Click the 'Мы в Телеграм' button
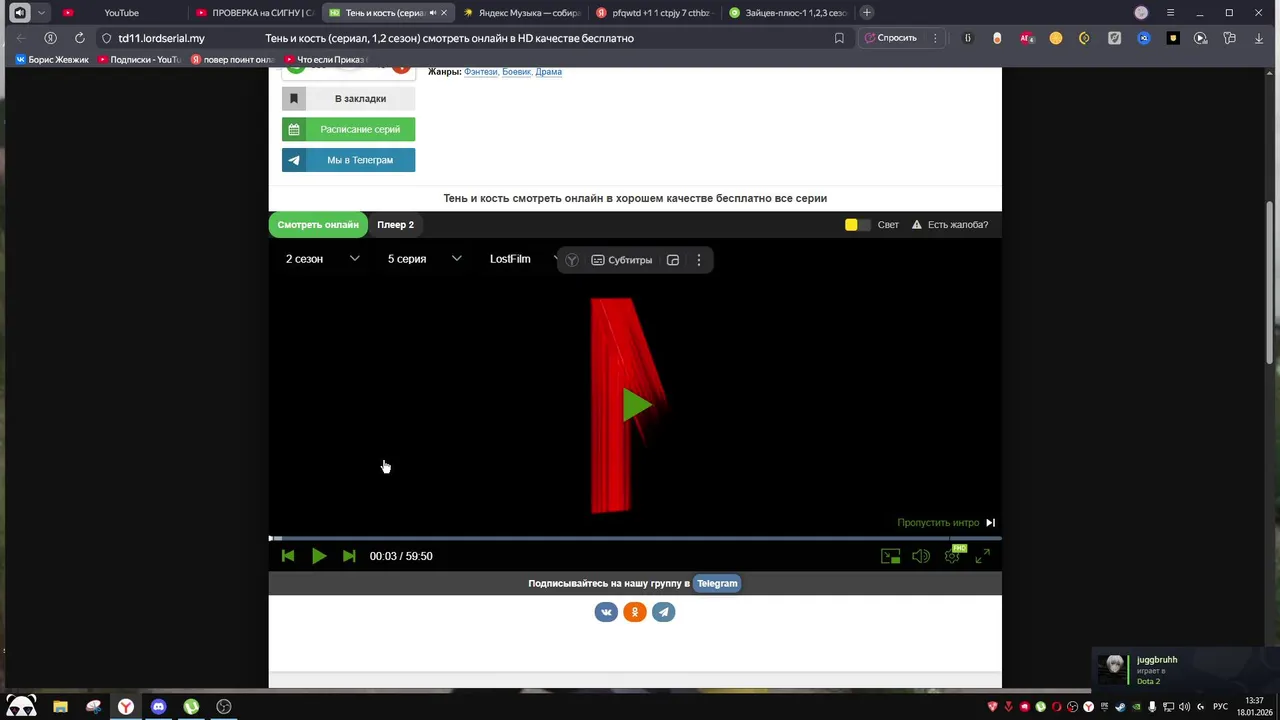Screen dimensions: 1280x720 click(x=348, y=160)
